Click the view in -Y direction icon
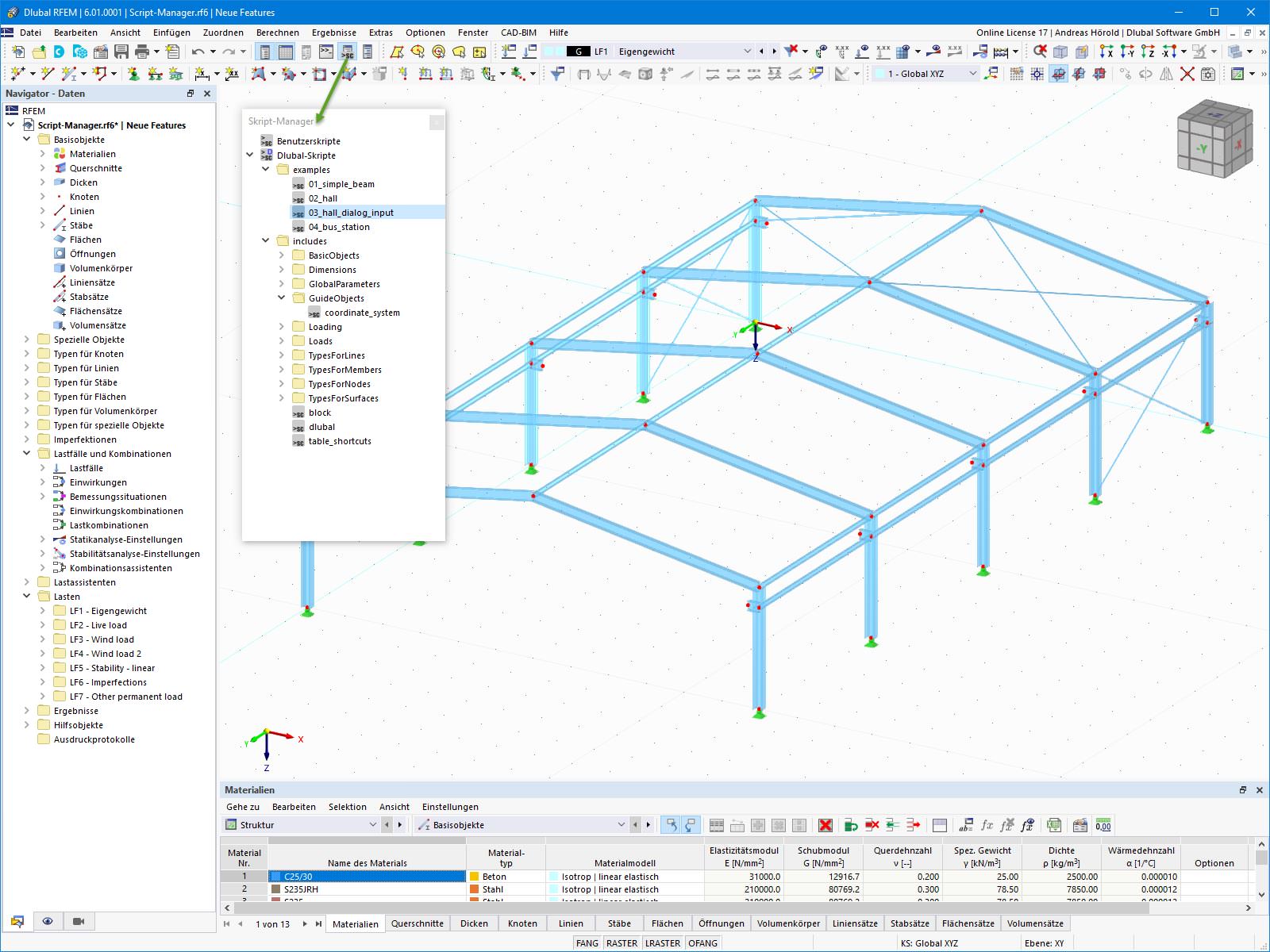This screenshot has height=952, width=1270. (1127, 52)
